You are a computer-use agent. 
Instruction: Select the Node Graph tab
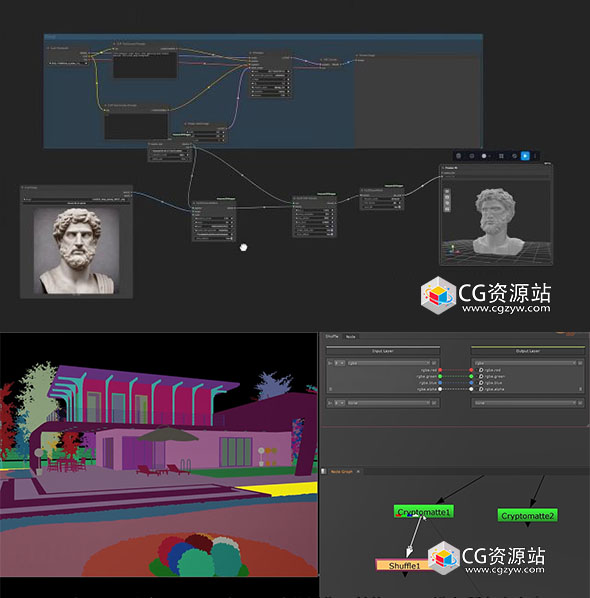pos(341,472)
